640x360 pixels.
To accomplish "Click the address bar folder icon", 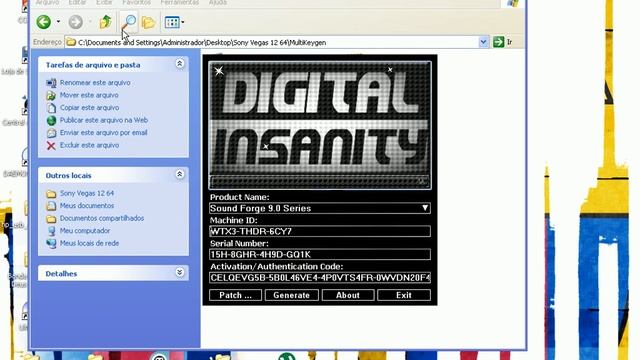I will point(71,42).
